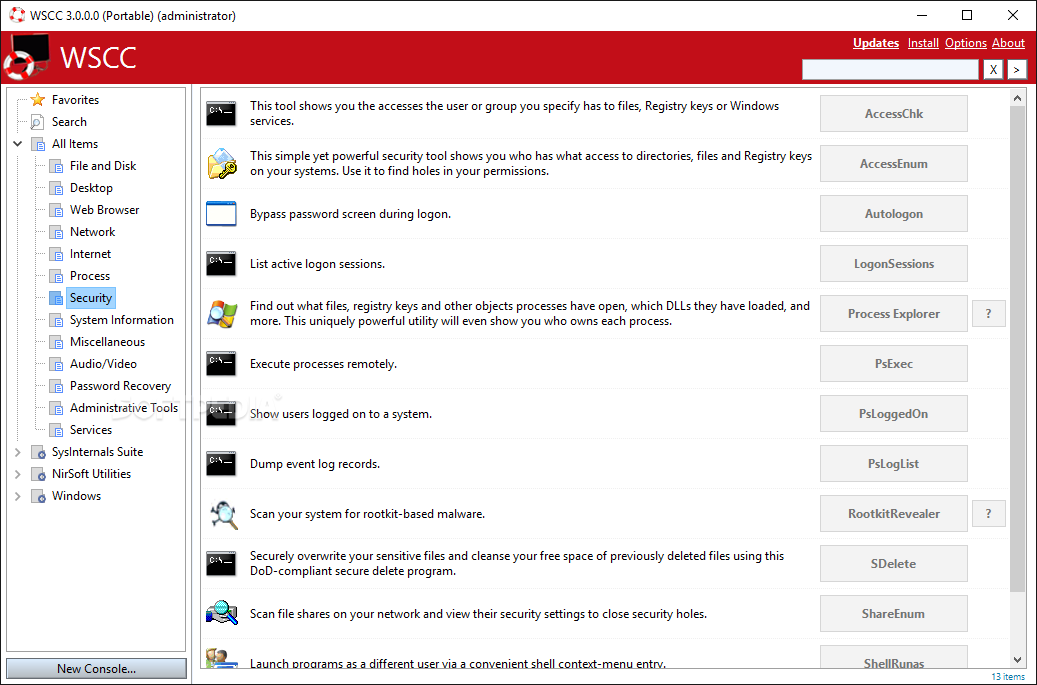Image resolution: width=1037 pixels, height=685 pixels.
Task: Click the AccessEnum folder-and-key icon
Action: pyautogui.click(x=222, y=163)
